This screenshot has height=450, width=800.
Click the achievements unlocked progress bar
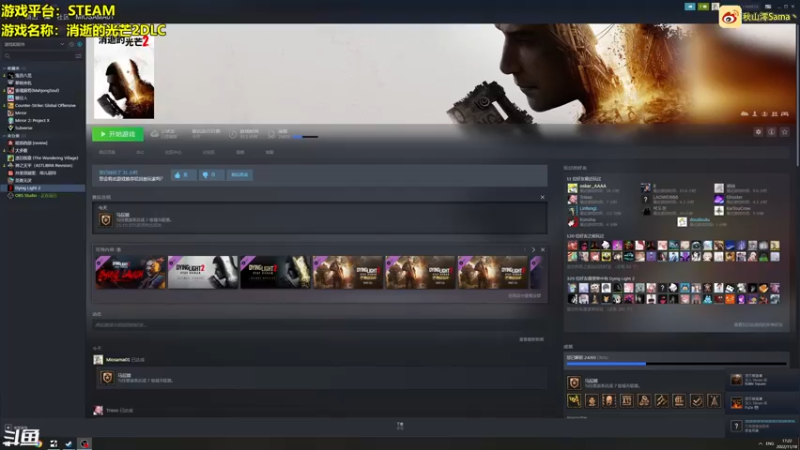[x=677, y=364]
